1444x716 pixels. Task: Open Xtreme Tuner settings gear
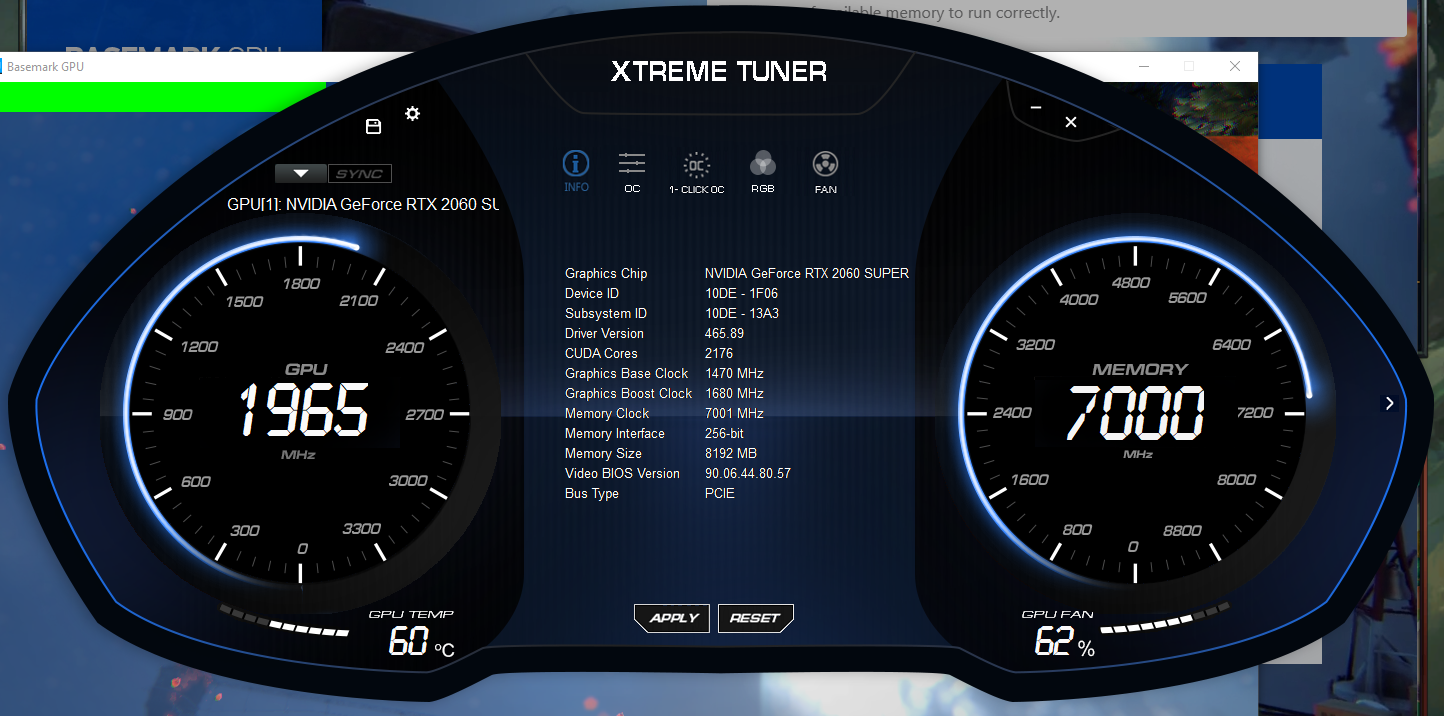[412, 114]
